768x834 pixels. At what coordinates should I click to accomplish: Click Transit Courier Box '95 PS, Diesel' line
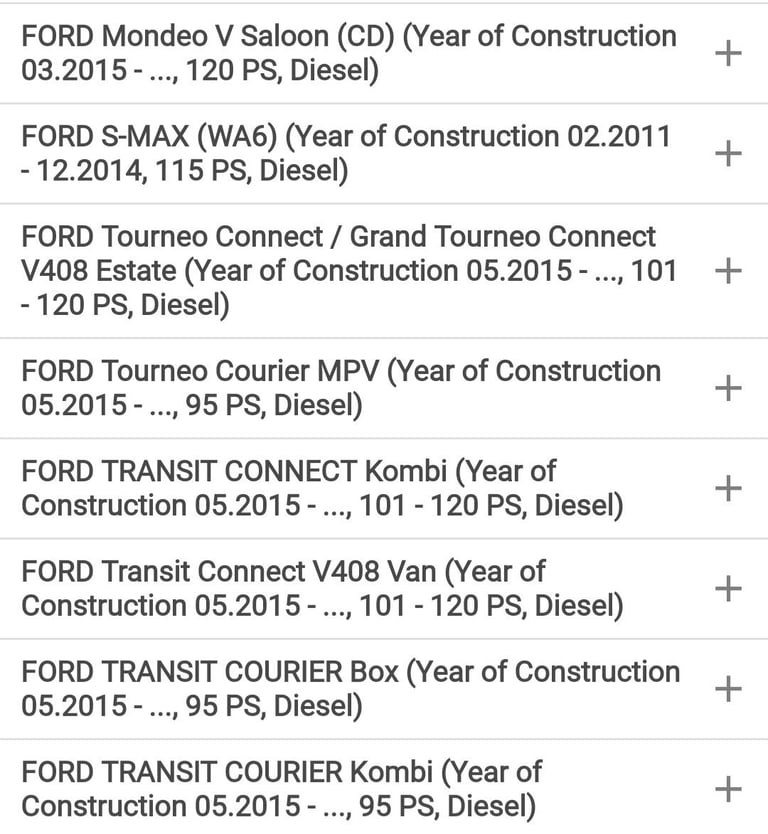coord(191,706)
